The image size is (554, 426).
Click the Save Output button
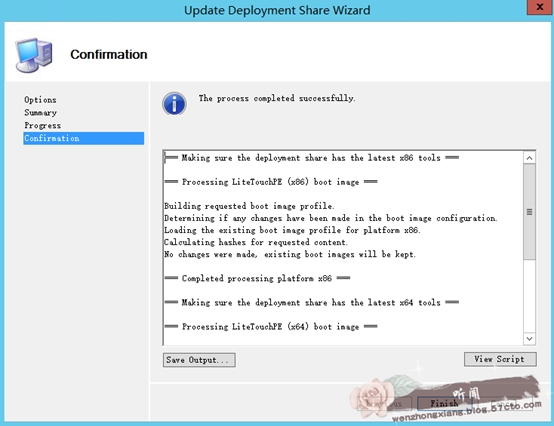[199, 360]
